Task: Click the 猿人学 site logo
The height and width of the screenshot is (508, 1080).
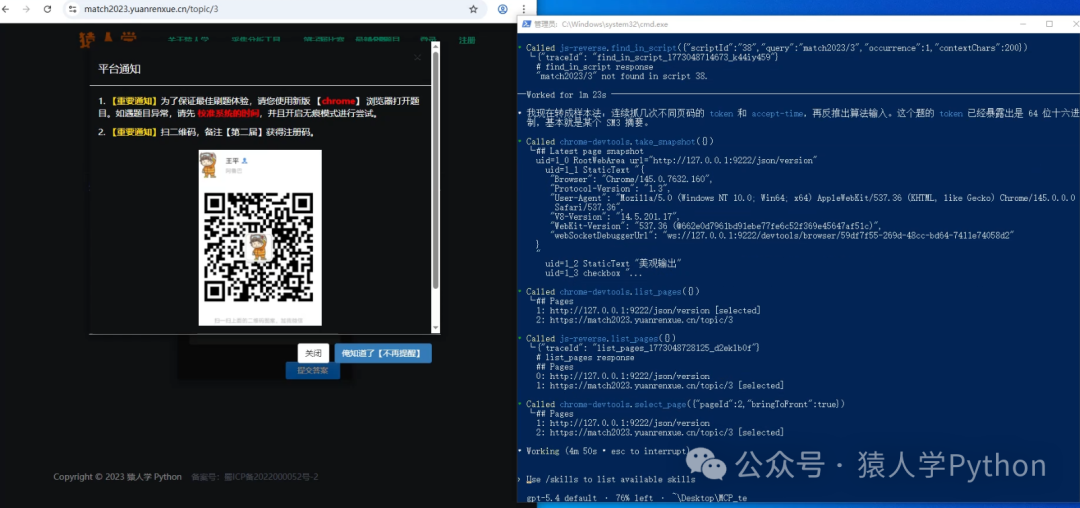Action: click(x=107, y=39)
